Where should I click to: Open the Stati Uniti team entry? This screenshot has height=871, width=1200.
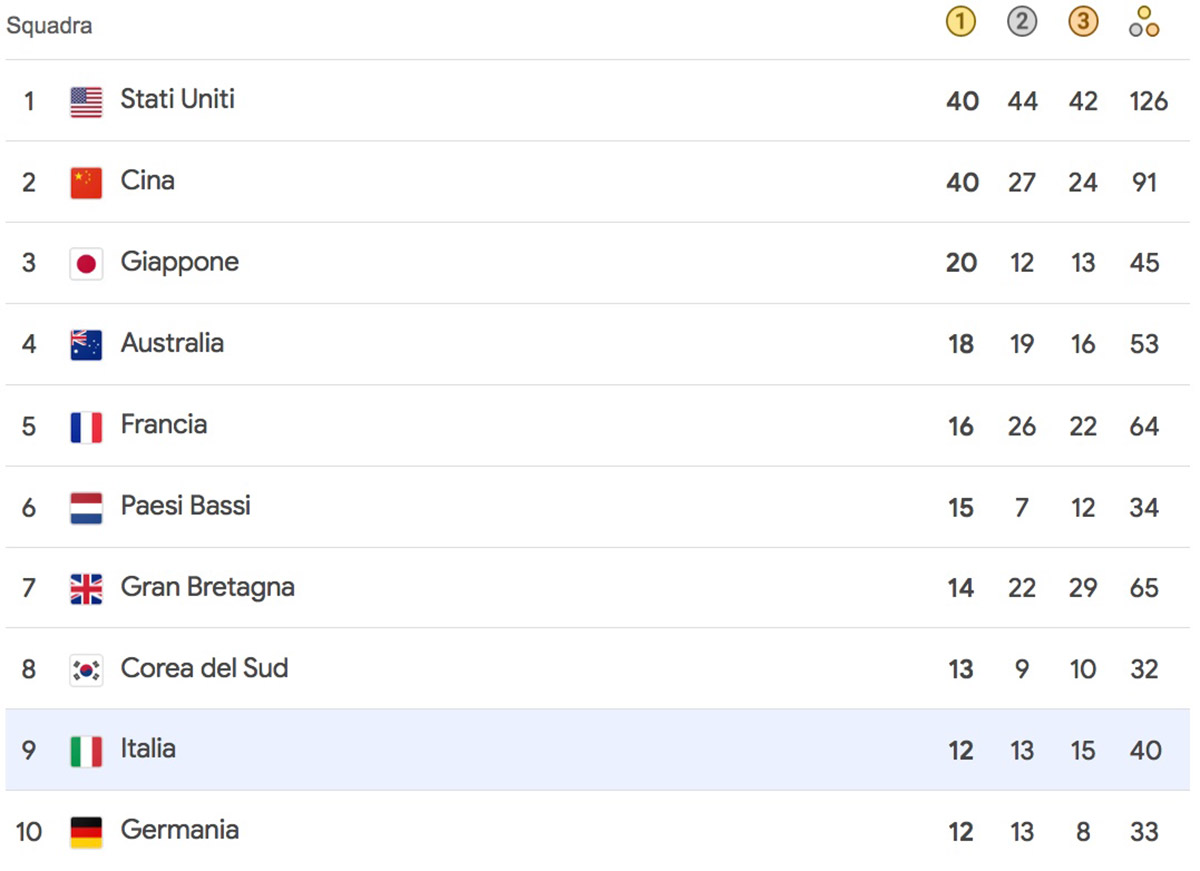(x=177, y=100)
